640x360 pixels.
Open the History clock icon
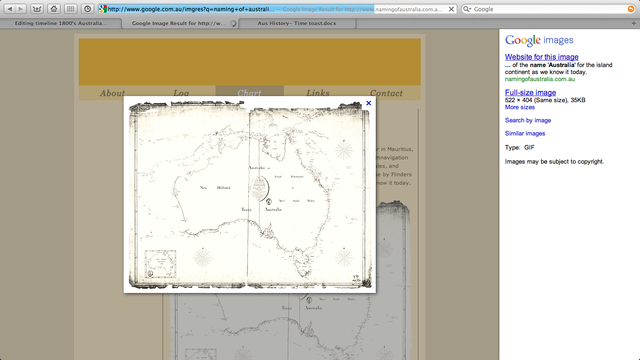(x=87, y=9)
